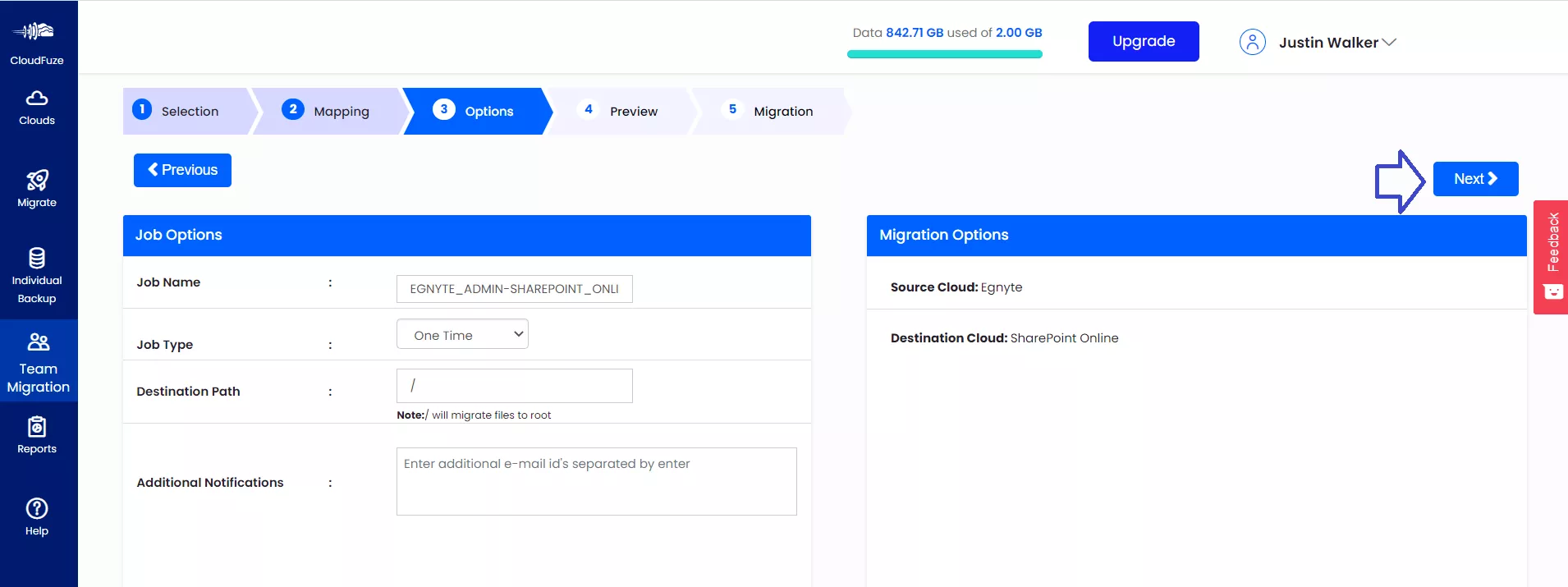This screenshot has width=1568, height=587.
Task: Click the Migration Options panel header
Action: [1196, 235]
